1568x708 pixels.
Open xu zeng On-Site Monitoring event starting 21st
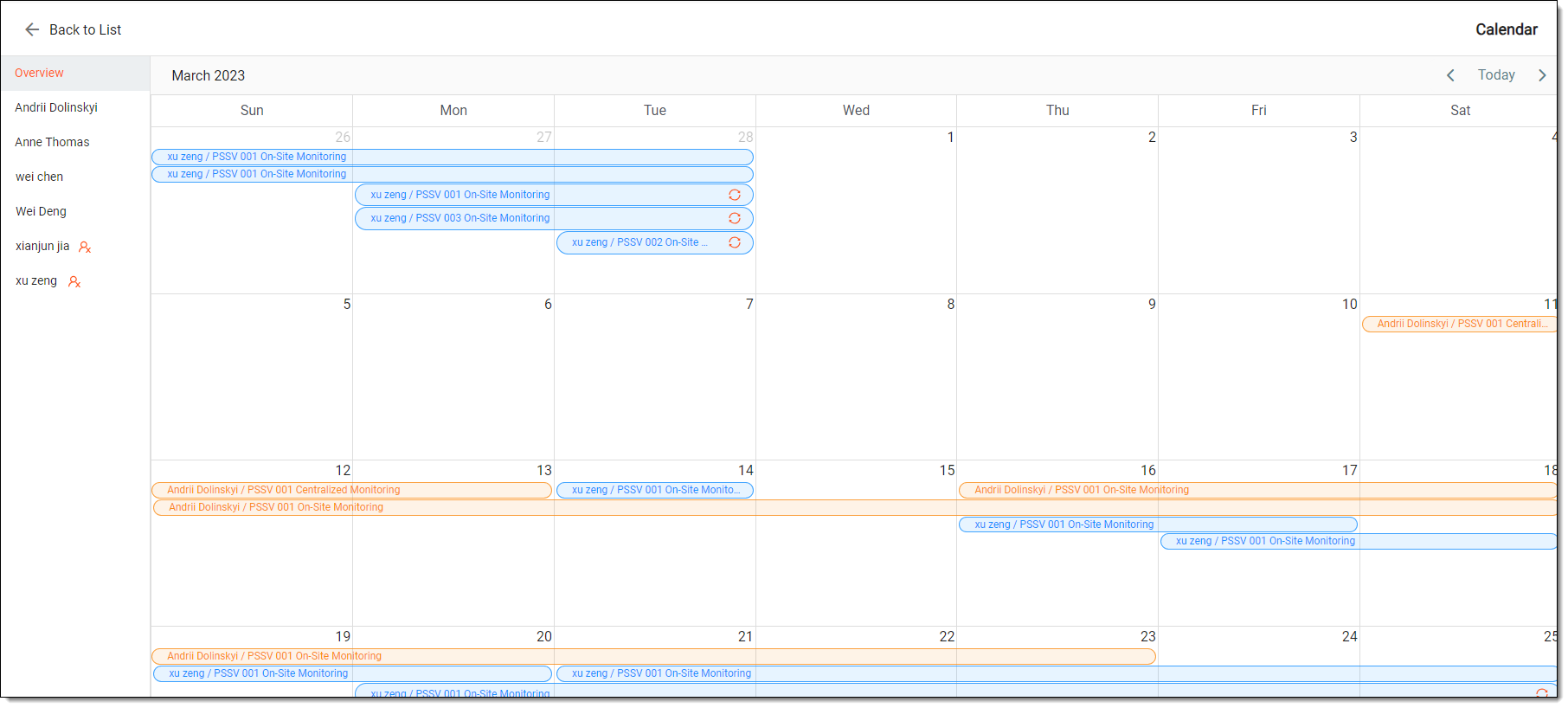click(1057, 673)
